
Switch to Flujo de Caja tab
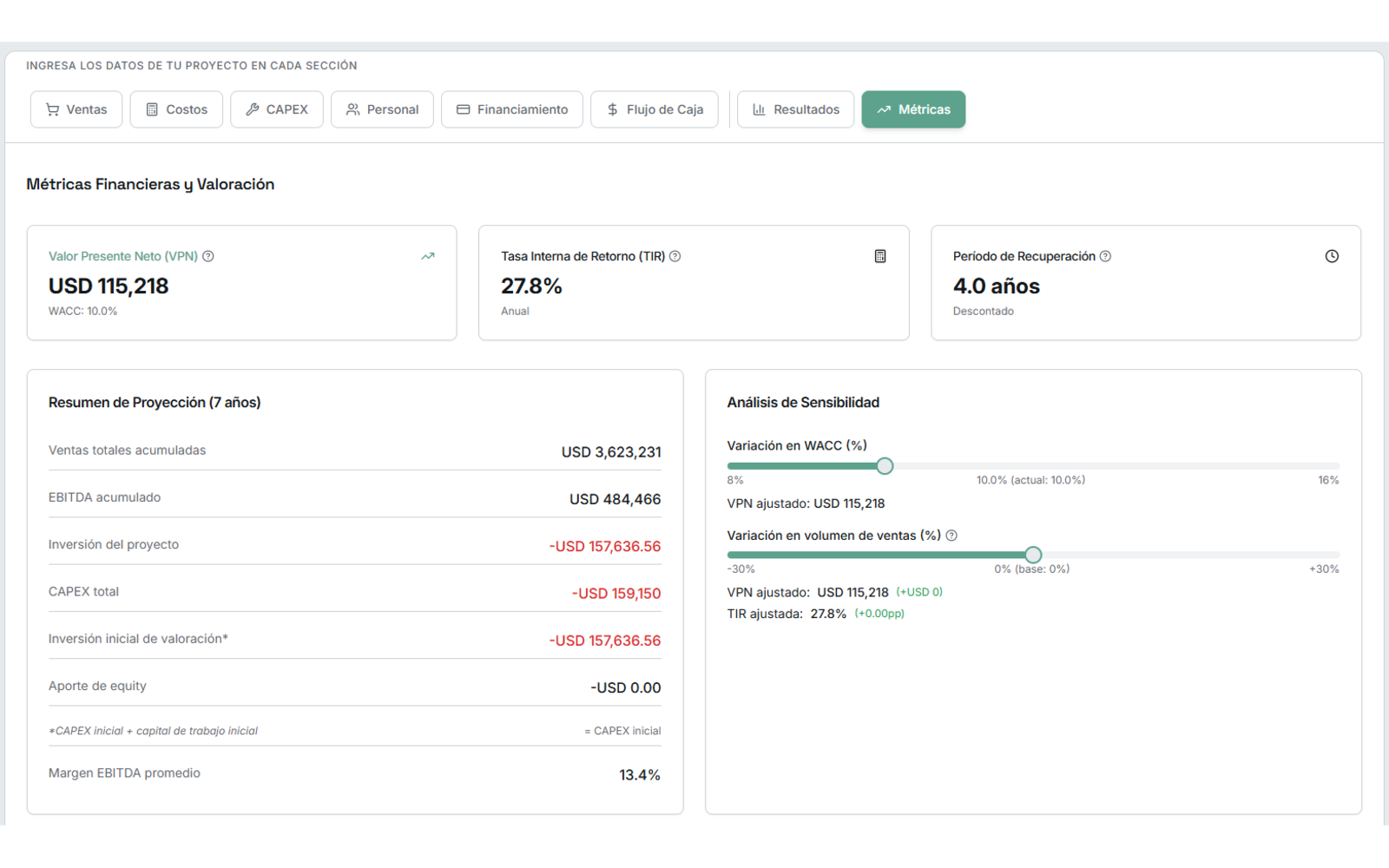coord(655,109)
